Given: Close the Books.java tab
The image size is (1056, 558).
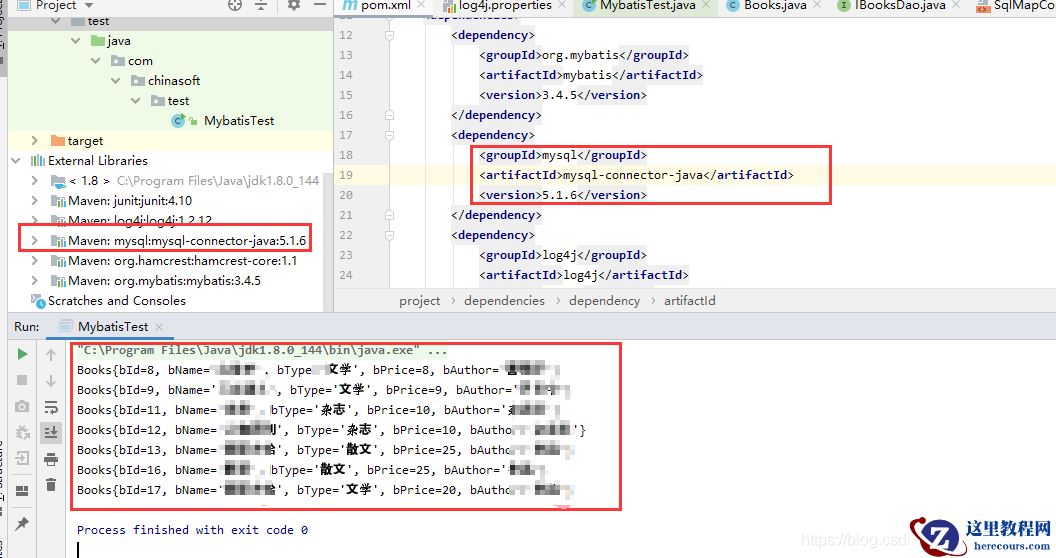Looking at the screenshot, I should pos(817,5).
